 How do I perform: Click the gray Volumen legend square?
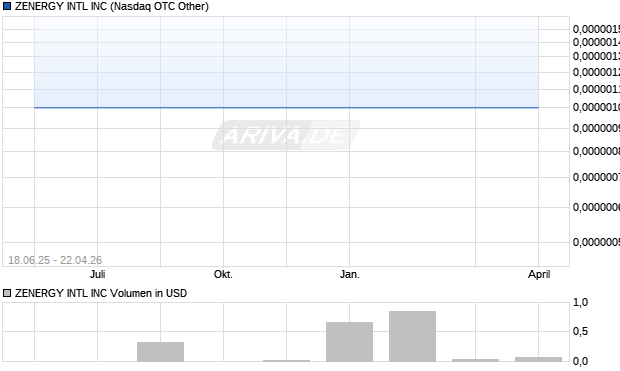coord(7,293)
